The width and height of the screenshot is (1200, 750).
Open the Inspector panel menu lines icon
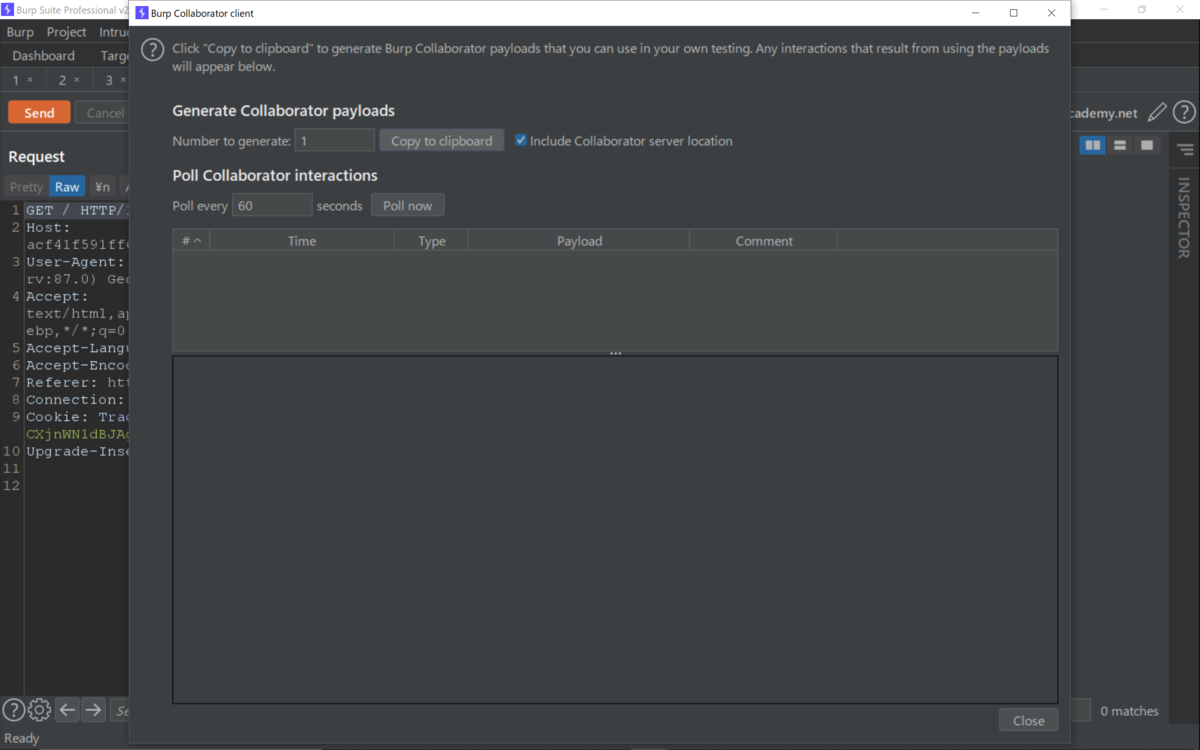pos(1185,150)
